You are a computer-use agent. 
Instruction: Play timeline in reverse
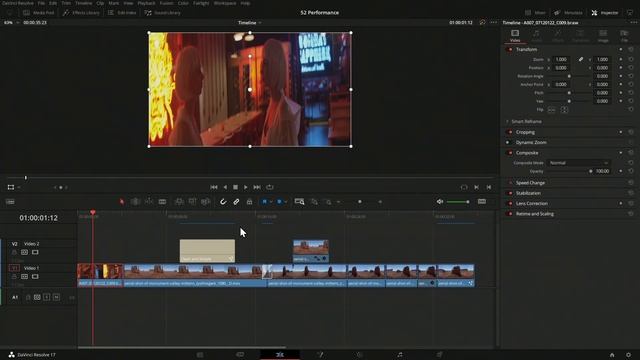(225, 187)
